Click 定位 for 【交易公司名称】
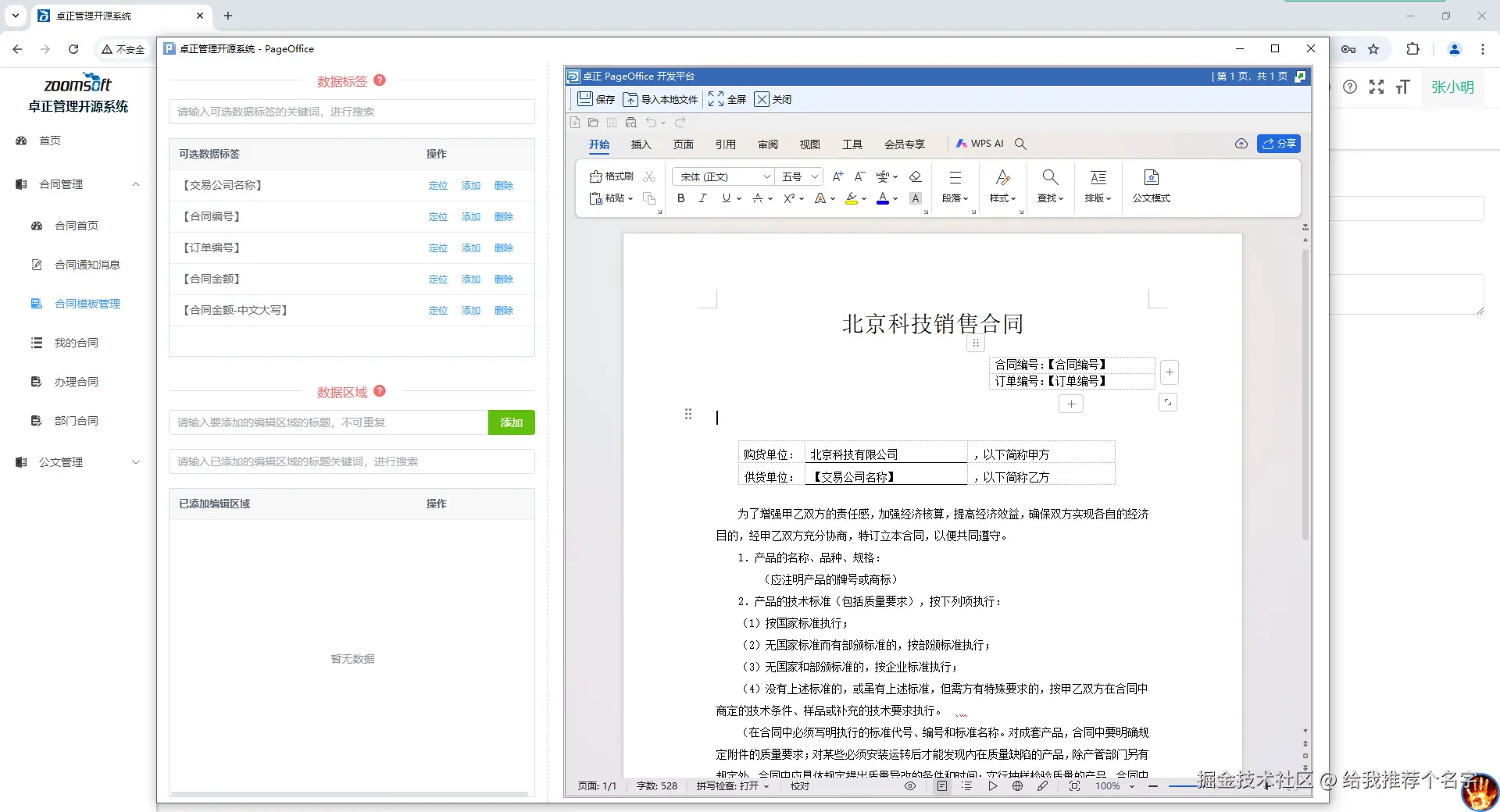 click(438, 186)
